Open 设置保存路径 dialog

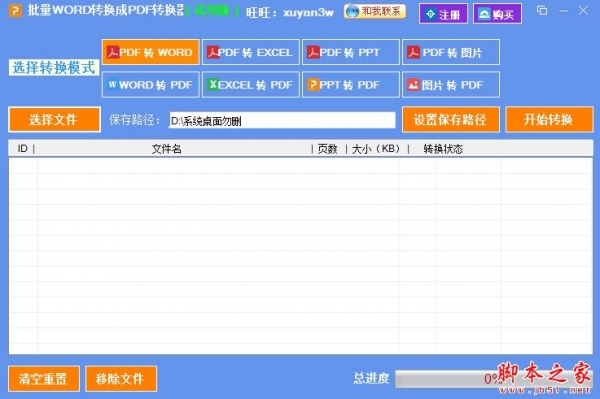[x=451, y=120]
